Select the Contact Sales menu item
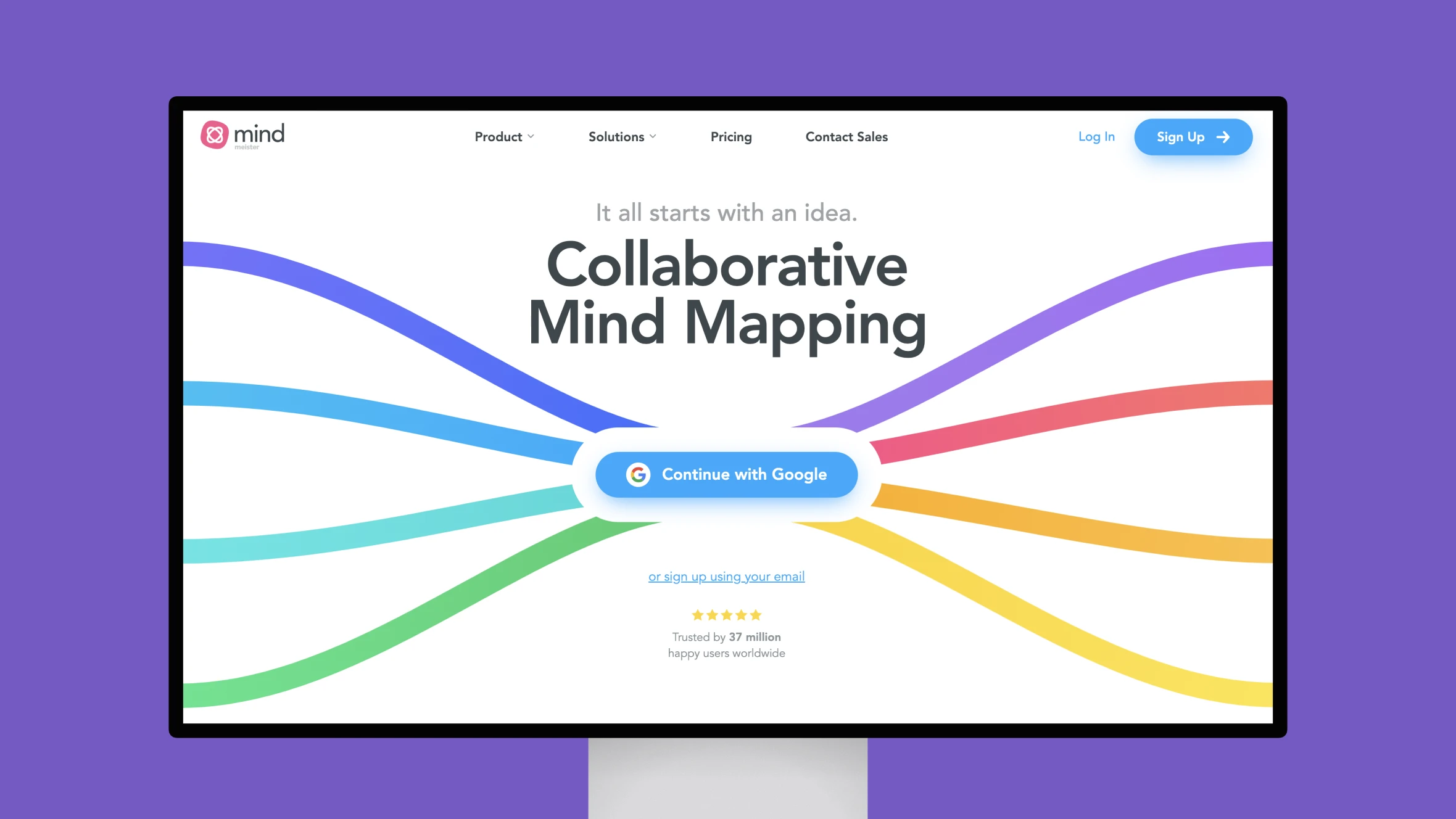The image size is (1456, 819). pyautogui.click(x=847, y=137)
